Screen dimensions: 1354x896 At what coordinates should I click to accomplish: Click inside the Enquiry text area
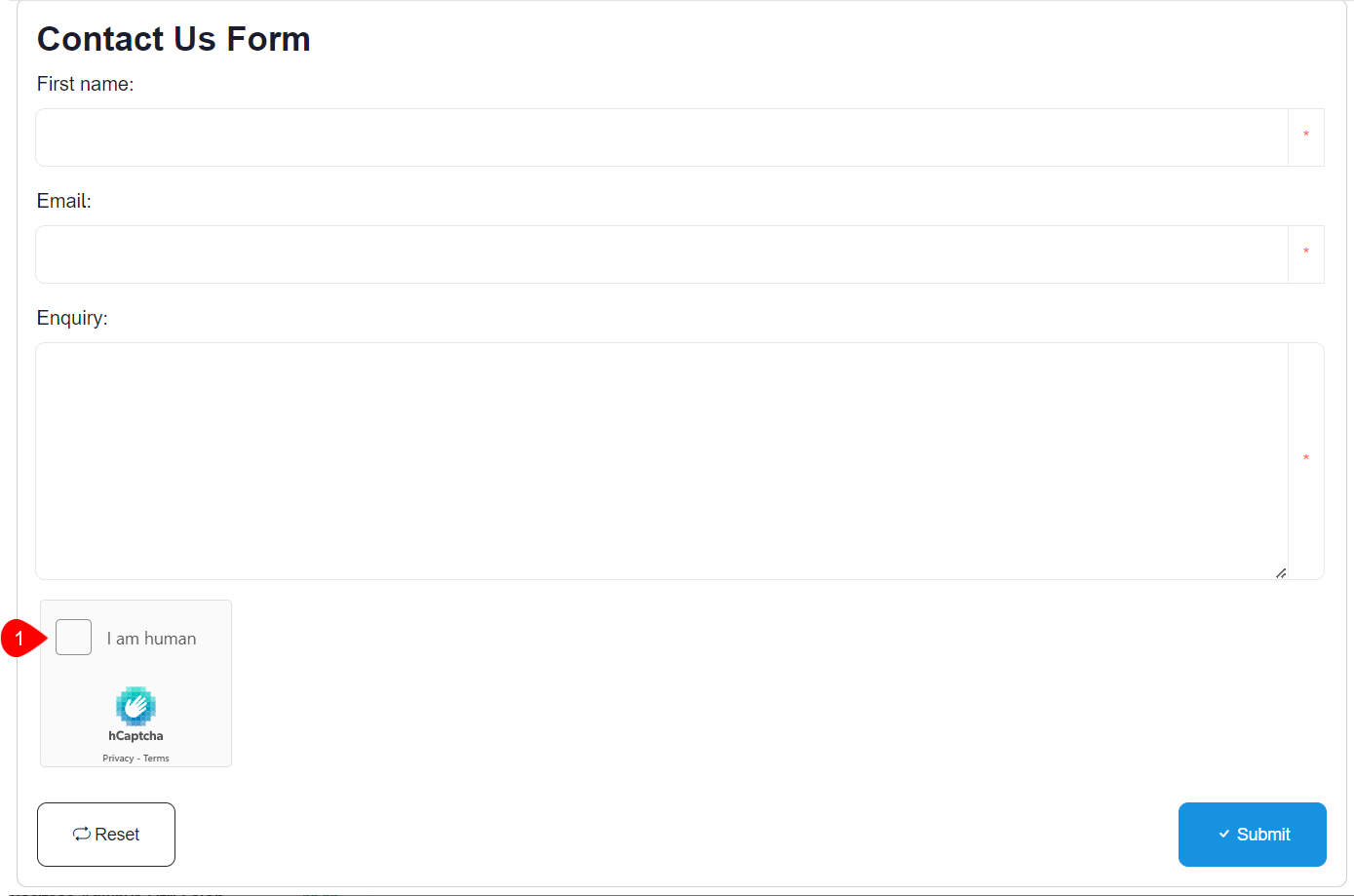pyautogui.click(x=662, y=460)
